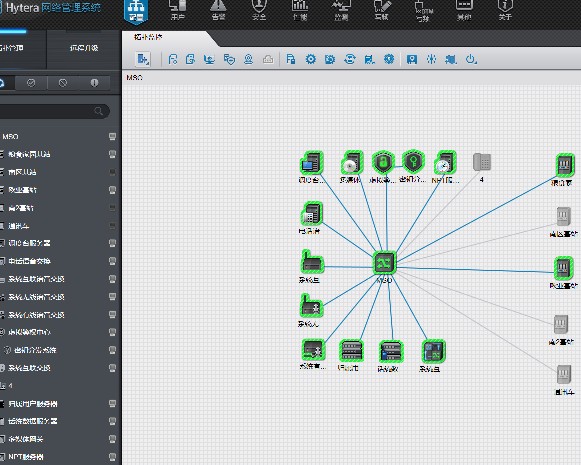The width and height of the screenshot is (581, 465).
Task: Toggle the exclamation status filter in sidebar
Action: tap(94, 83)
